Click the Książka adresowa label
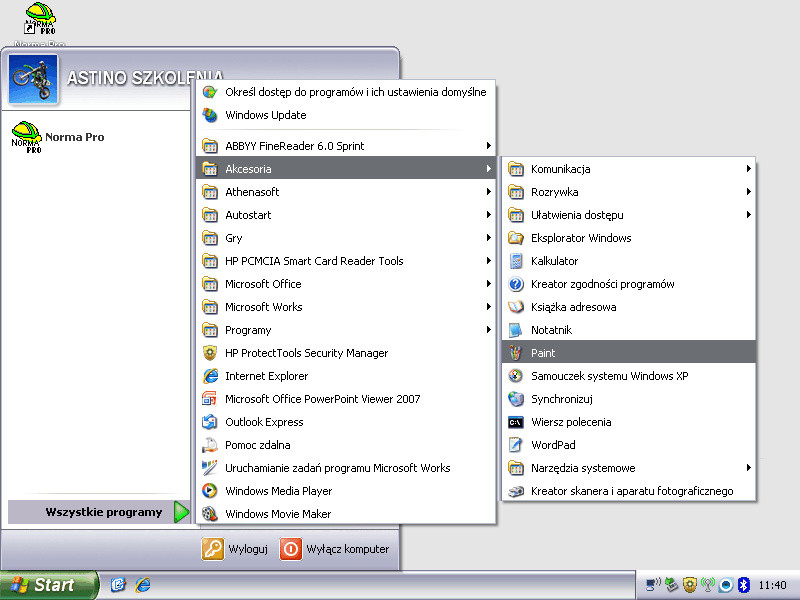Viewport: 800px width, 600px height. [573, 307]
